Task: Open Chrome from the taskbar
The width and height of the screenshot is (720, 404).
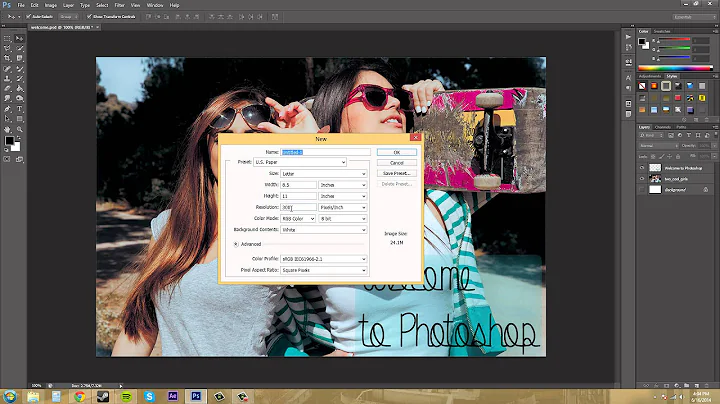Action: coord(79,396)
